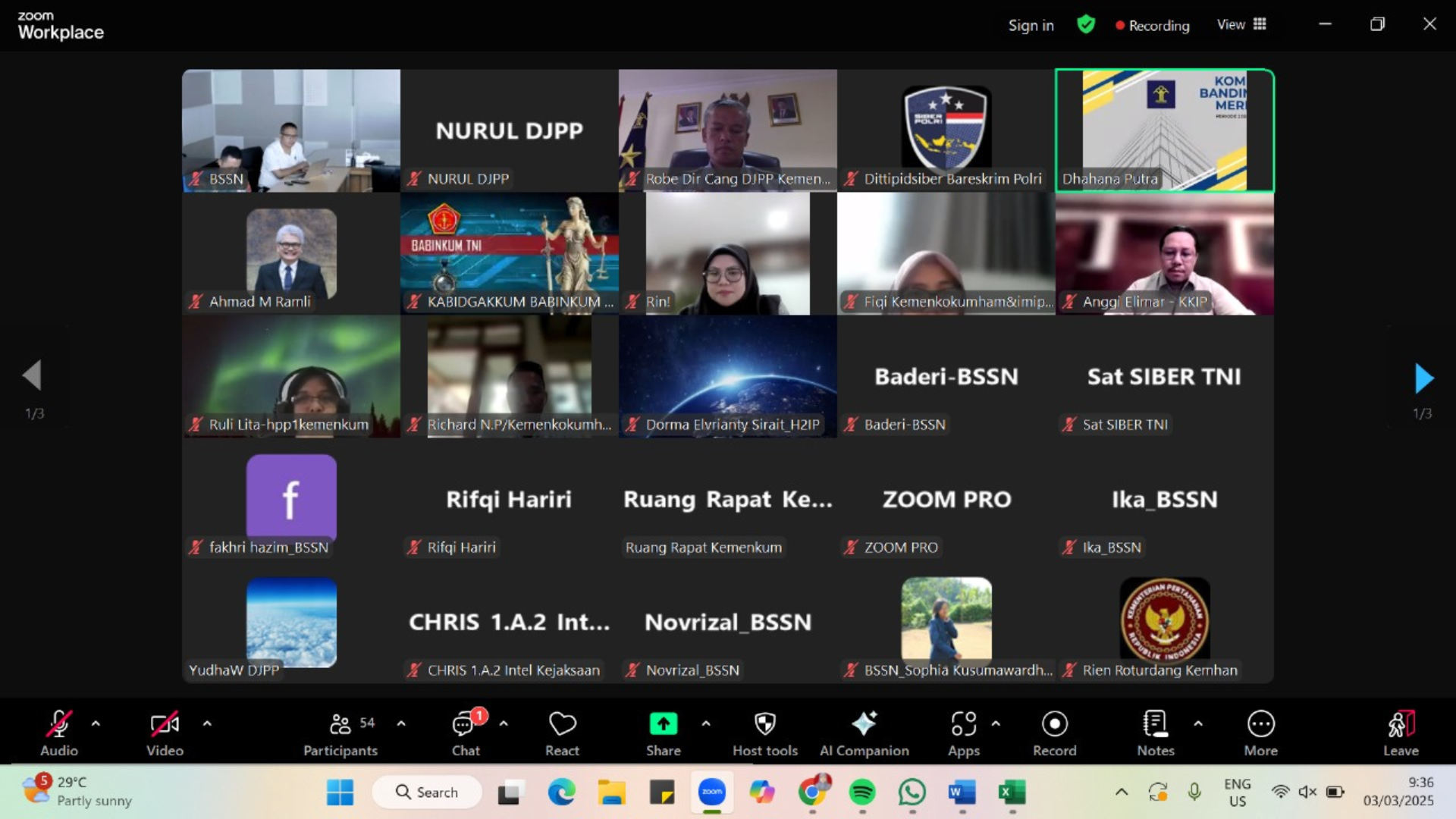Expand the Share options arrow
Screen dimensions: 1456x819
(706, 724)
